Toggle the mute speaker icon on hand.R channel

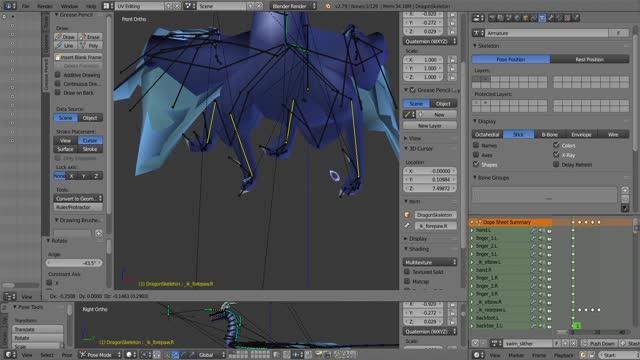click(x=541, y=270)
